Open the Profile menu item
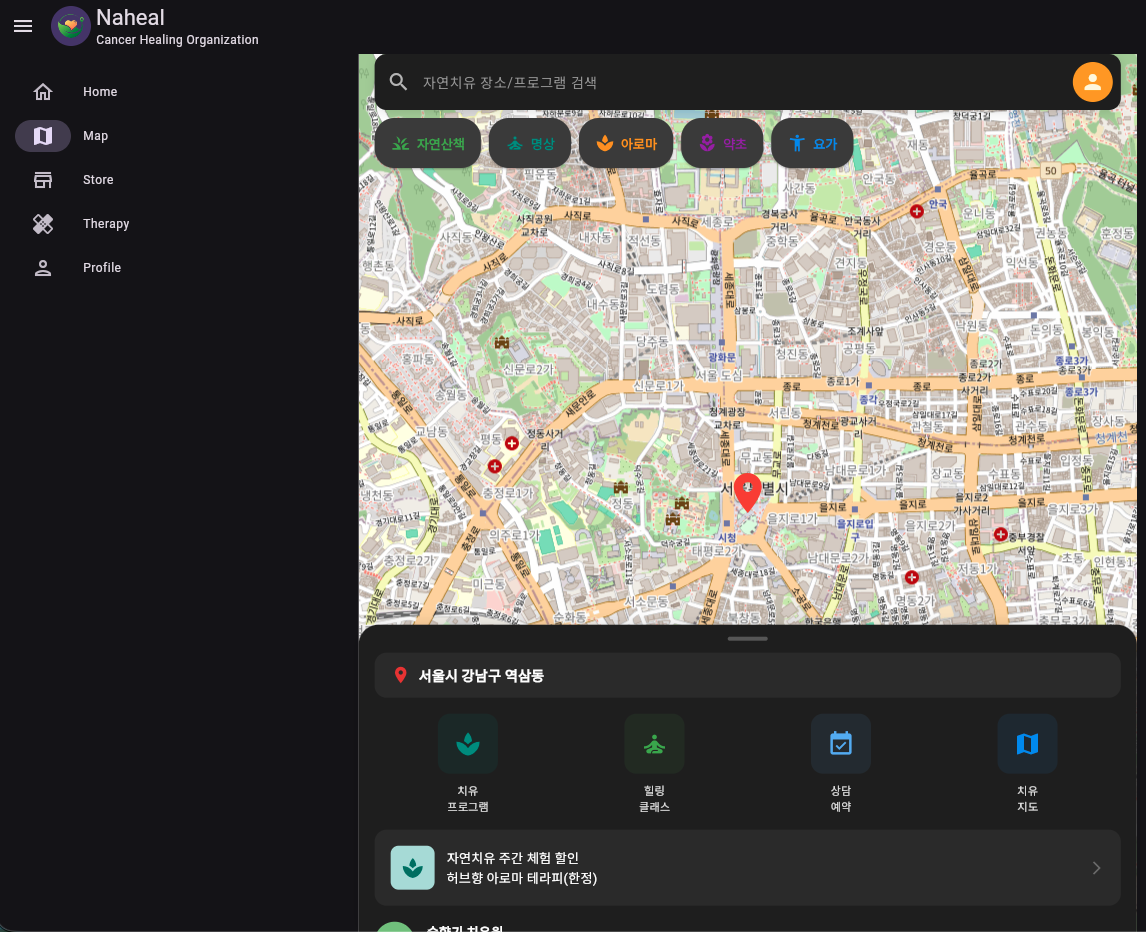The width and height of the screenshot is (1146, 932). pos(102,268)
